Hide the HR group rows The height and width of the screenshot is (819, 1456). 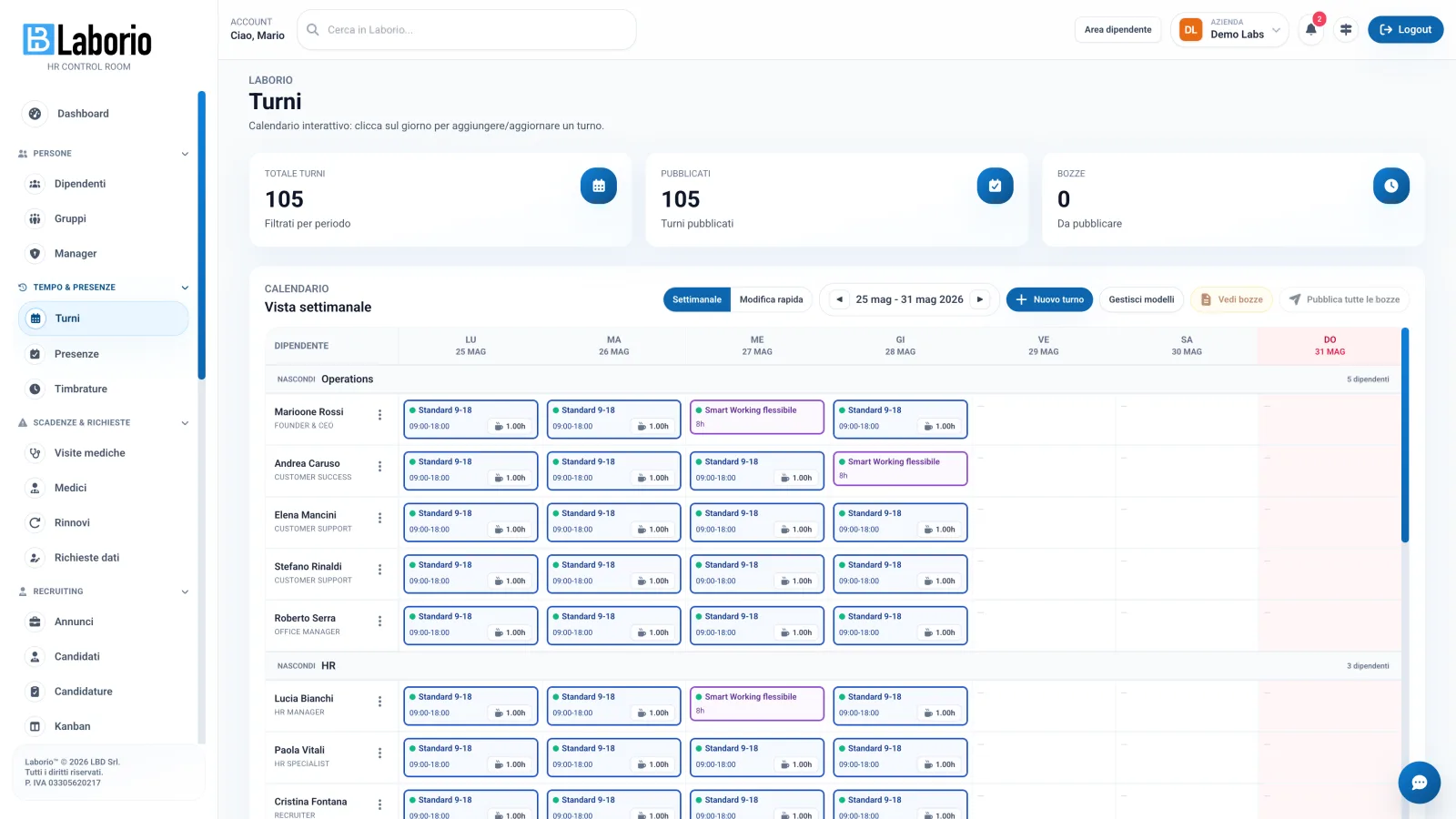click(x=296, y=666)
